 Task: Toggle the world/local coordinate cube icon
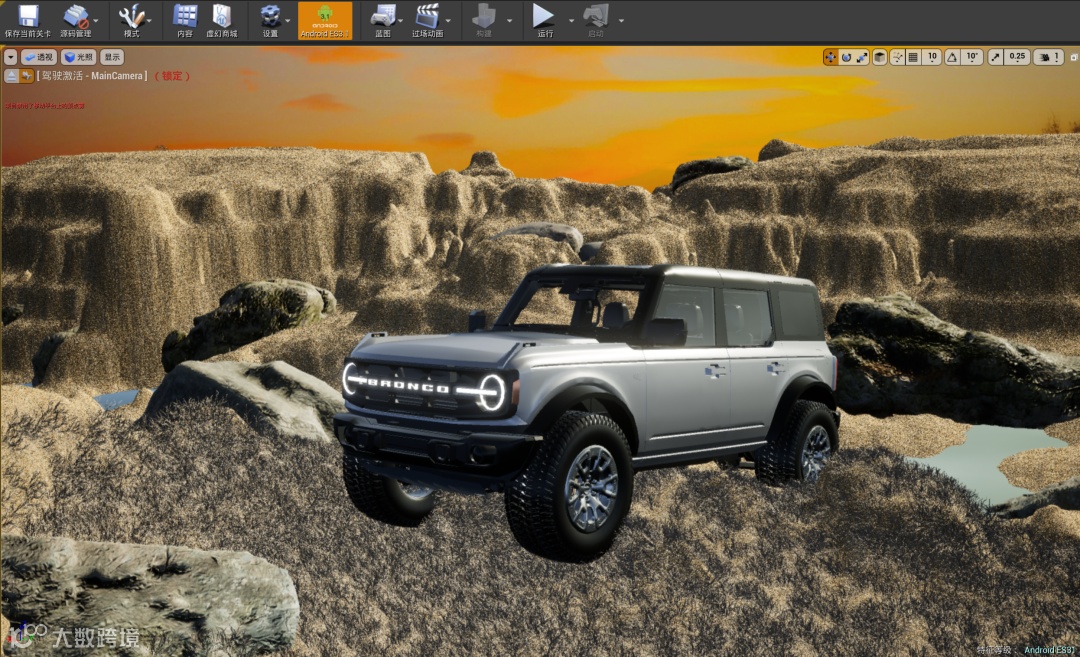tap(880, 57)
